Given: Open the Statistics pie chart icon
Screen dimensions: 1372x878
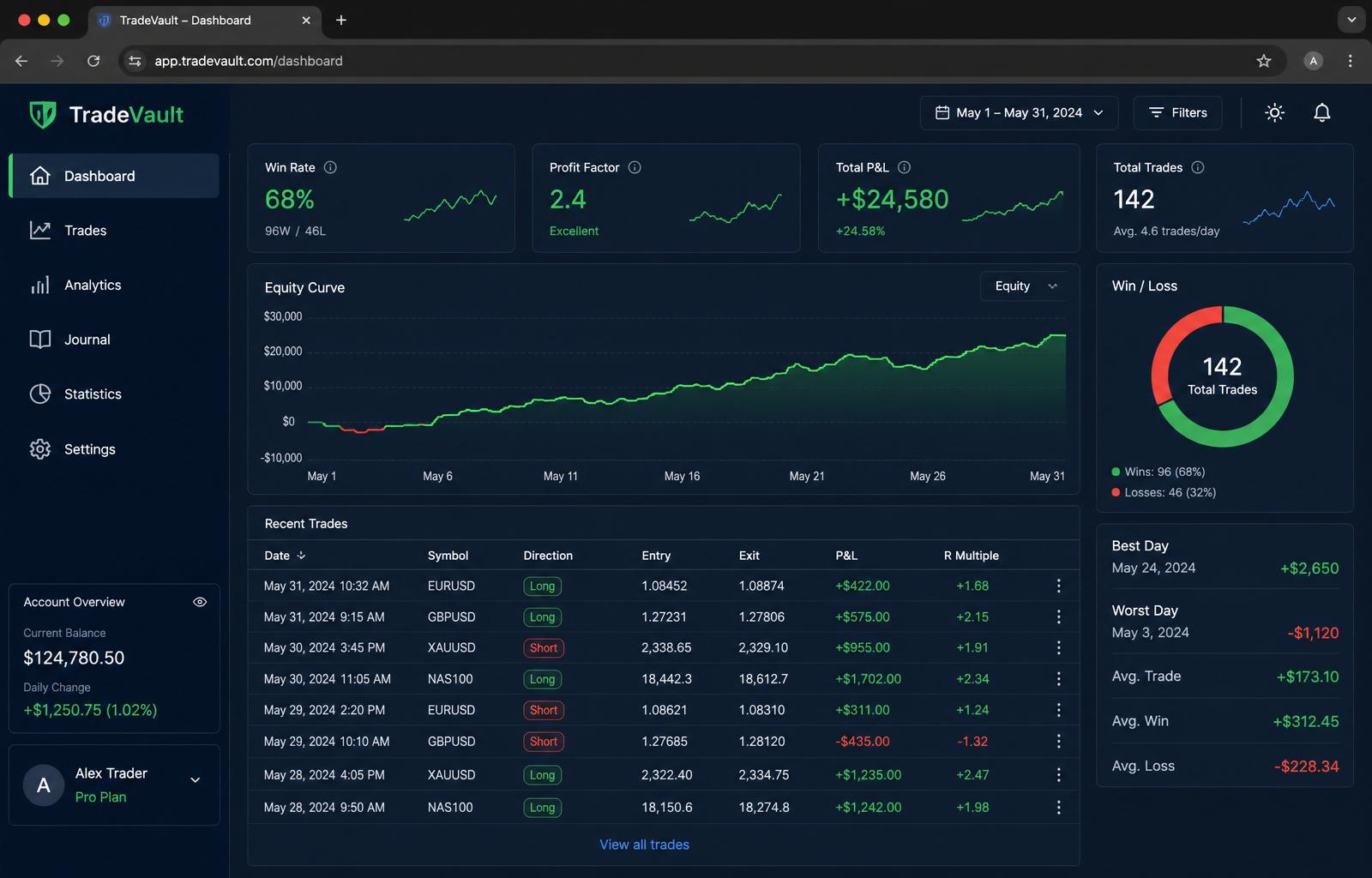Looking at the screenshot, I should point(40,394).
